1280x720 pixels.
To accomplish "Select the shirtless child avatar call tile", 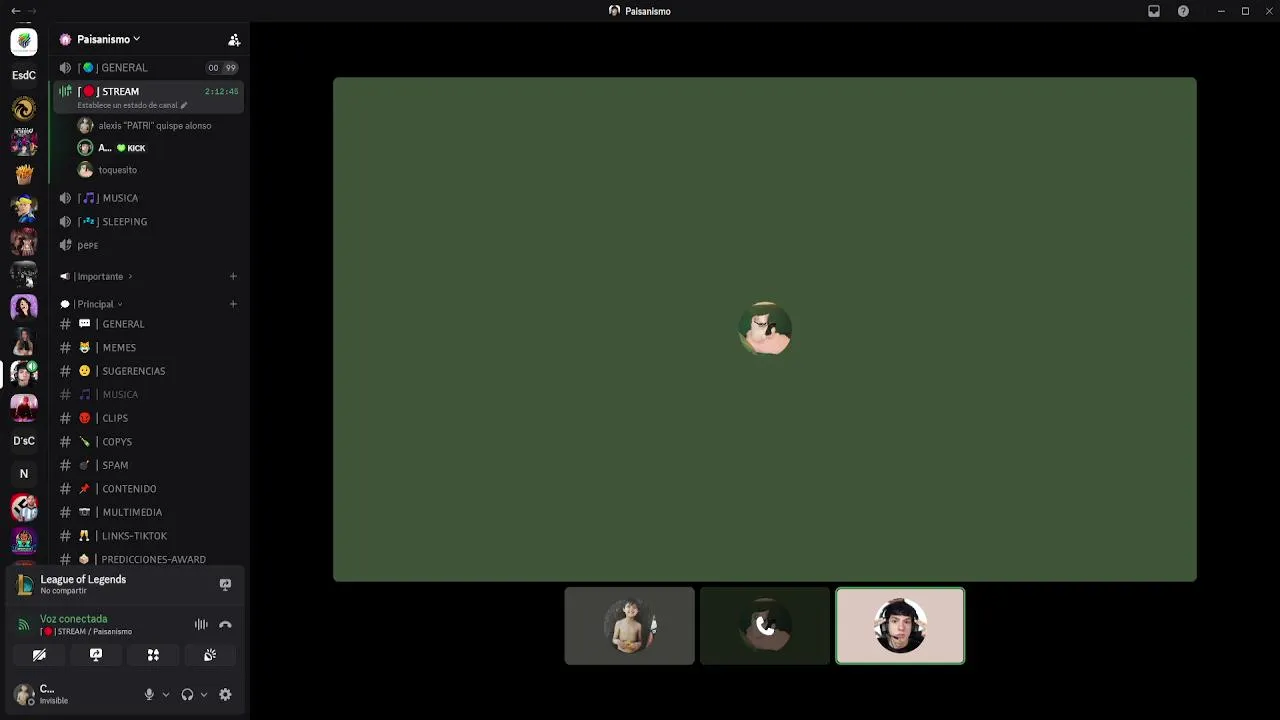I will (x=629, y=626).
